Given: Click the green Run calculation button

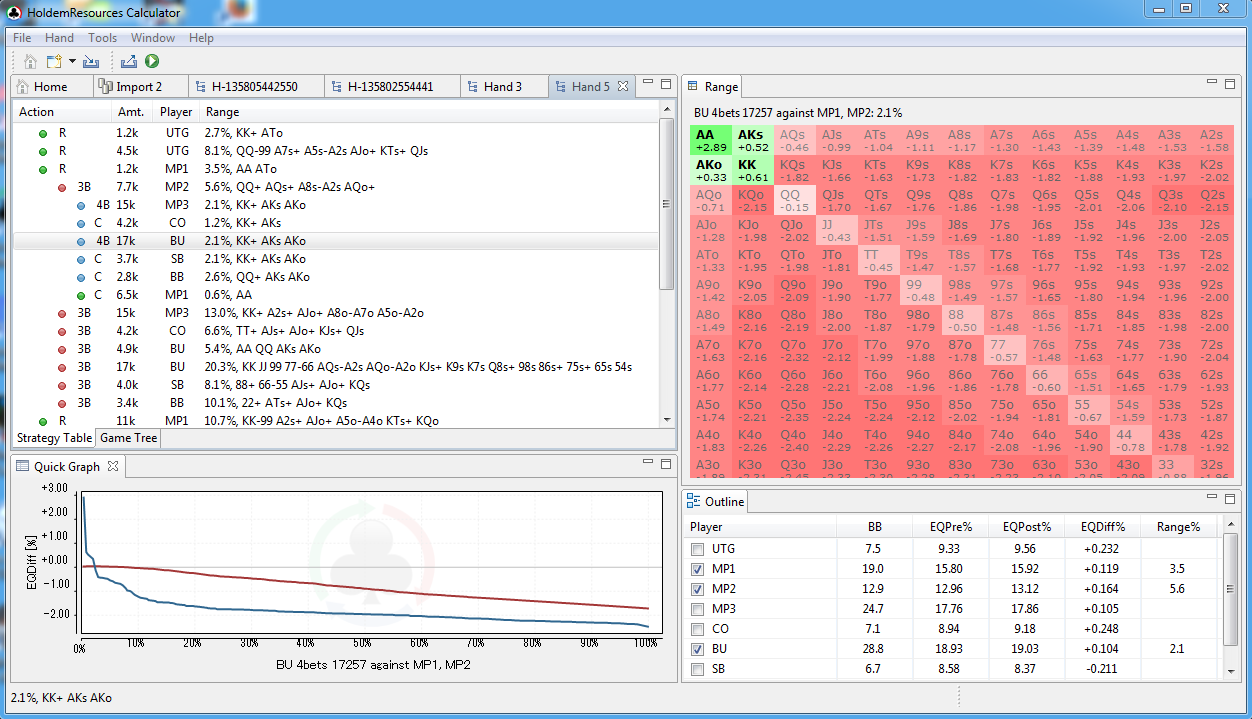Looking at the screenshot, I should 152,62.
